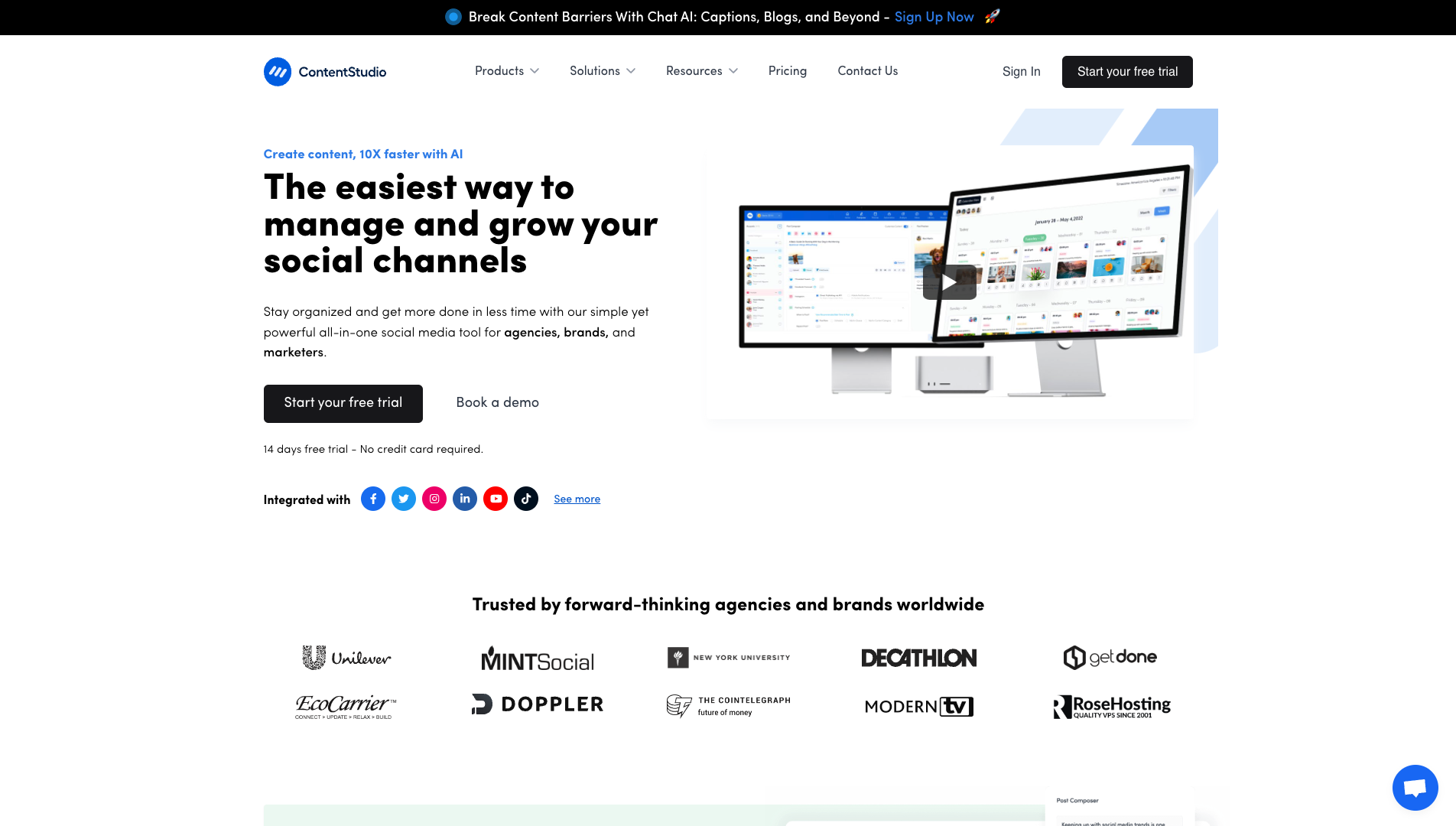Expand the Resources dropdown chevron

pyautogui.click(x=733, y=71)
